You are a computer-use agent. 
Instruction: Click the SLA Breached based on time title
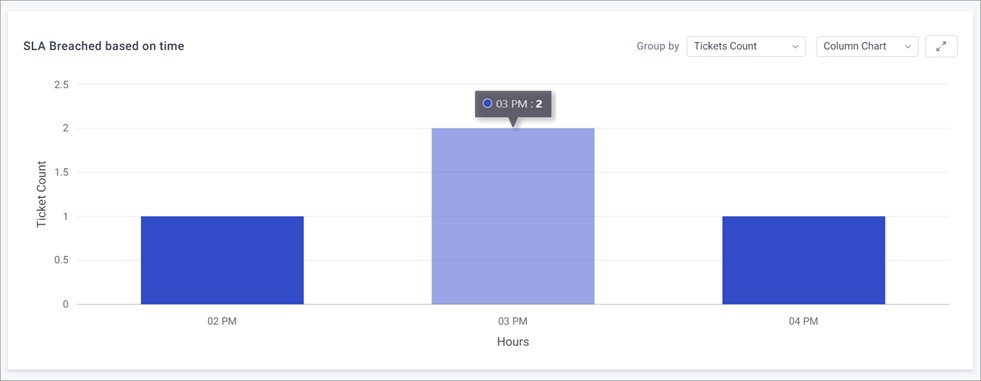point(104,46)
